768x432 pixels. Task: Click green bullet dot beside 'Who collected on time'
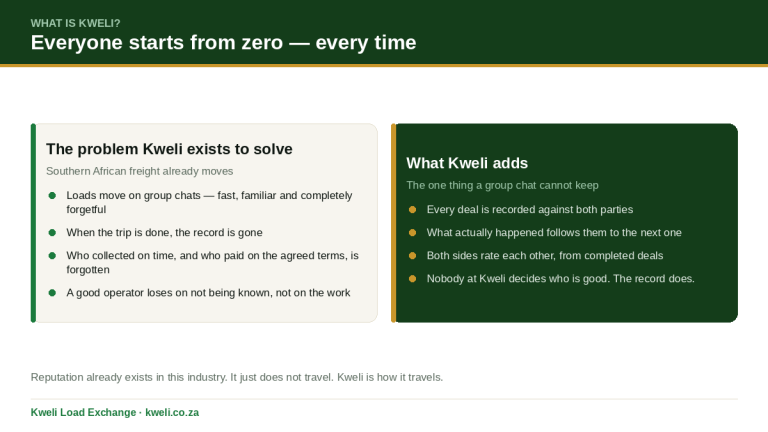(x=52, y=256)
